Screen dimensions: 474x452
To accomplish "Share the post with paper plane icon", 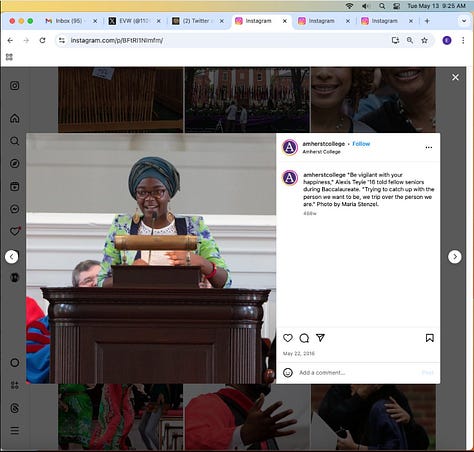I will [320, 338].
